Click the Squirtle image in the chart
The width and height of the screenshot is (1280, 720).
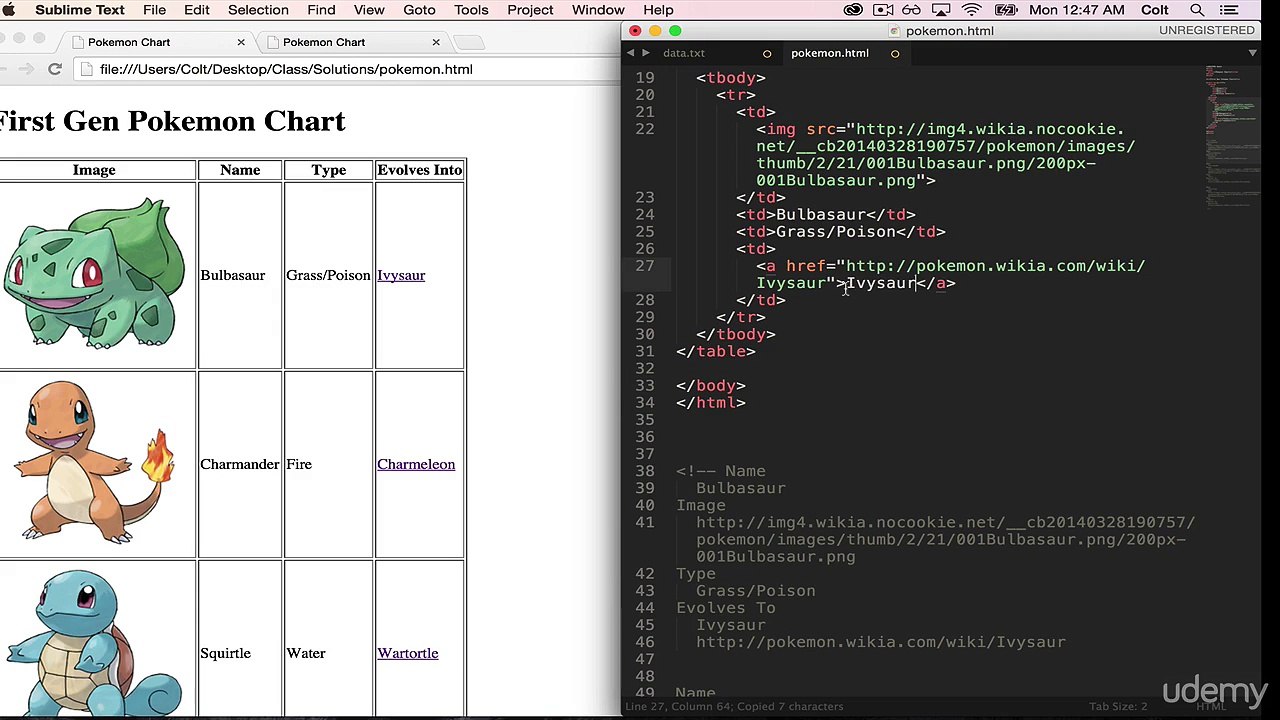tap(95, 642)
